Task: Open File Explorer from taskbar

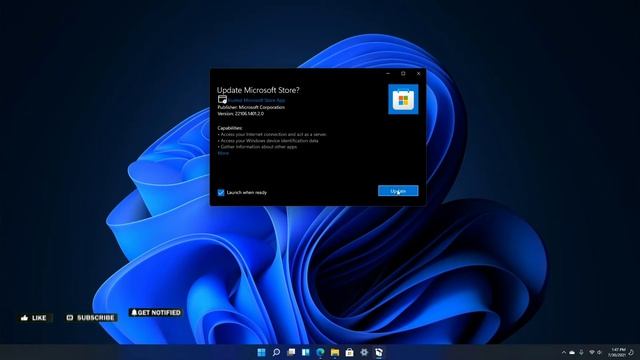Action: pos(335,352)
